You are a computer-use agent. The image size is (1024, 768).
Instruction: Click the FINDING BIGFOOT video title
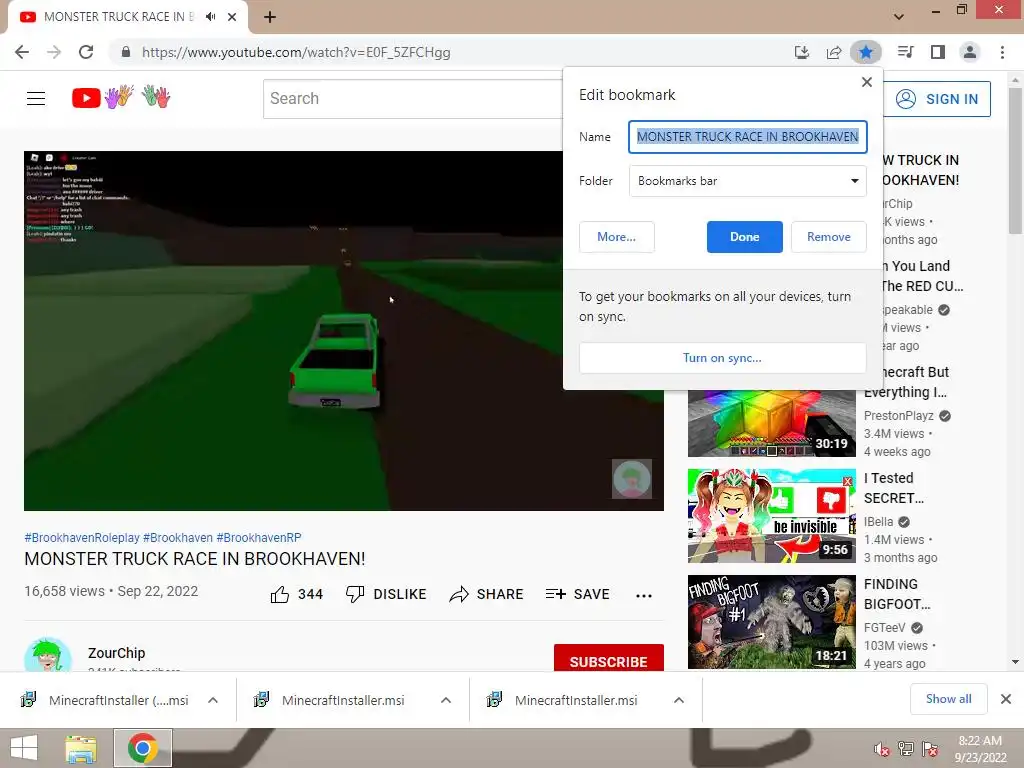tap(897, 594)
